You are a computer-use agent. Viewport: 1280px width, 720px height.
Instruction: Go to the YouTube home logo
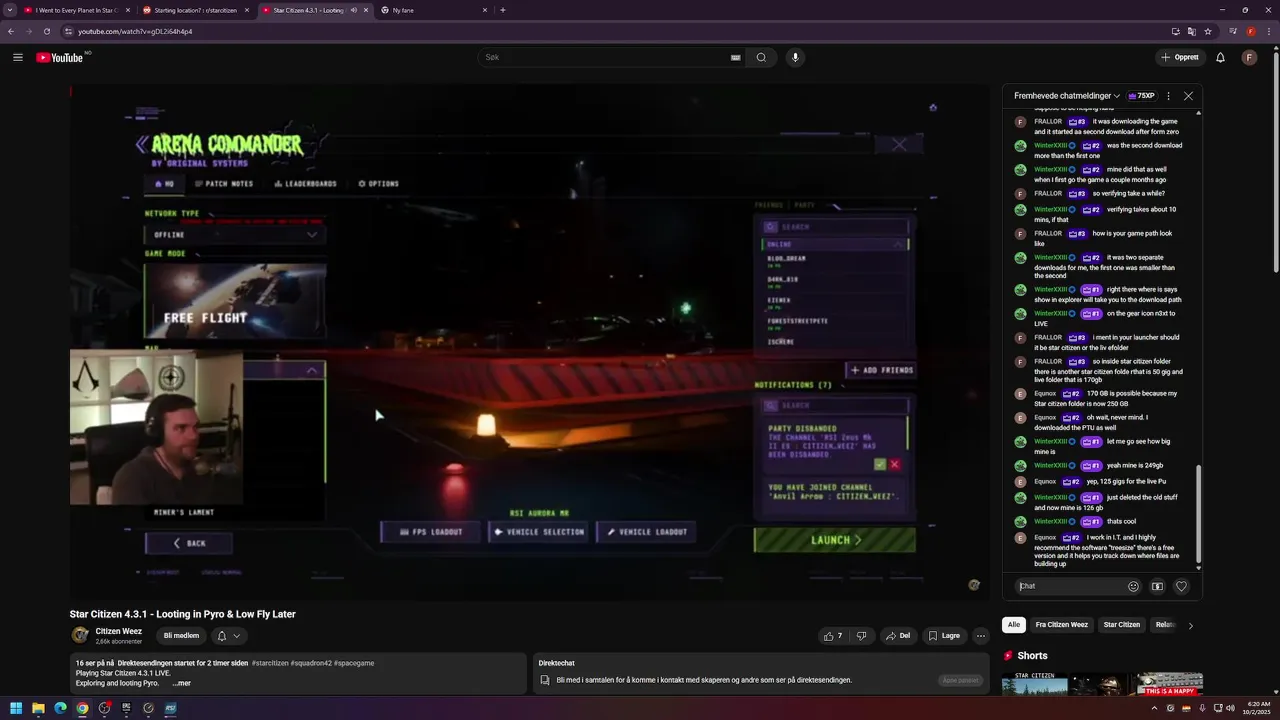60,57
